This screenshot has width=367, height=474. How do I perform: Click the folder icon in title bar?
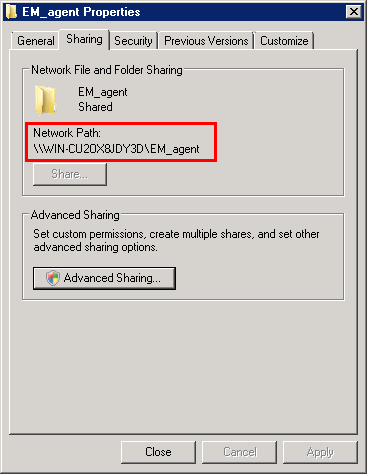click(12, 12)
